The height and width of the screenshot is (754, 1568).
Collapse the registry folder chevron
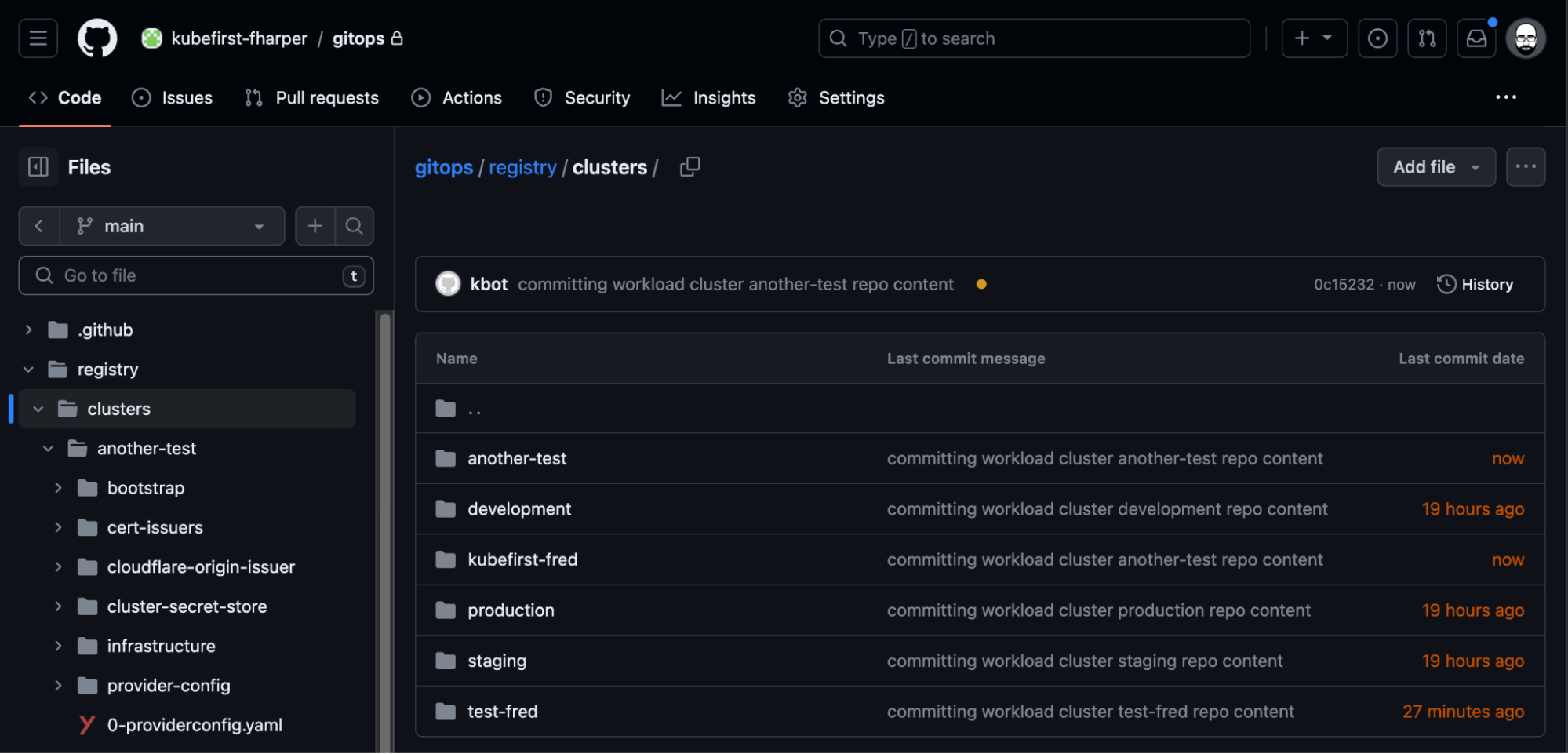coord(28,369)
